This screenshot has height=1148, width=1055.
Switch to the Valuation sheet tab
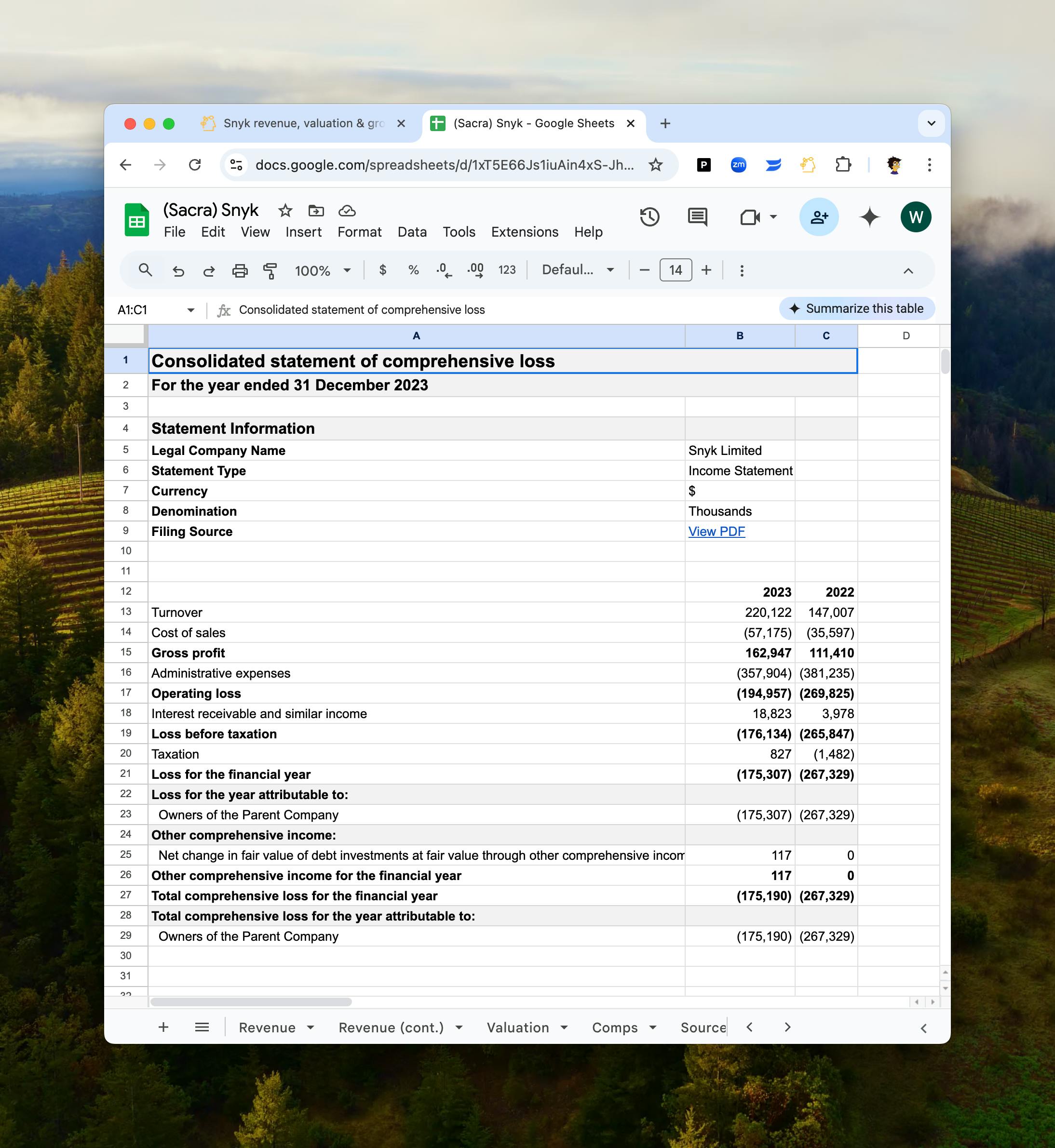(518, 1028)
